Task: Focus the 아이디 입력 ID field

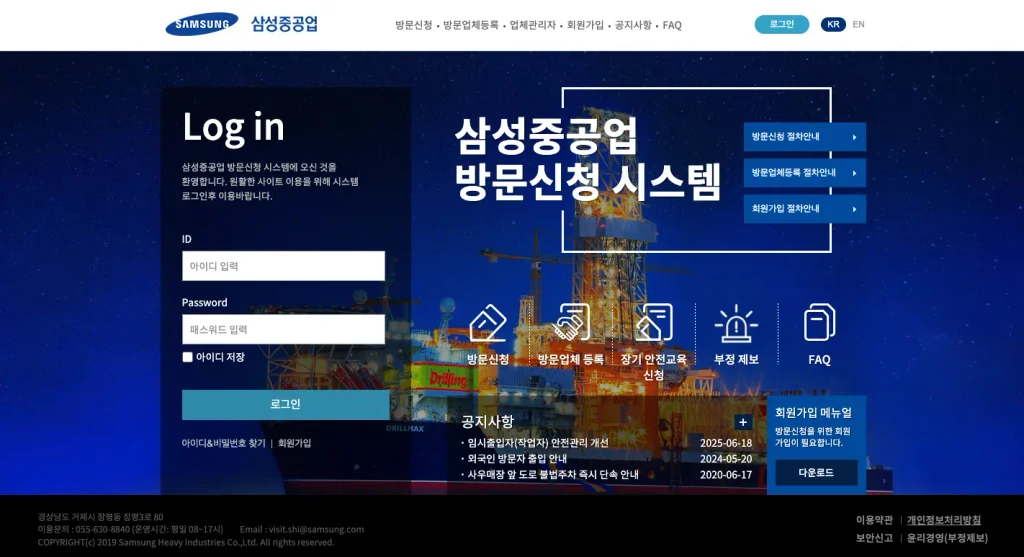Action: tap(283, 266)
